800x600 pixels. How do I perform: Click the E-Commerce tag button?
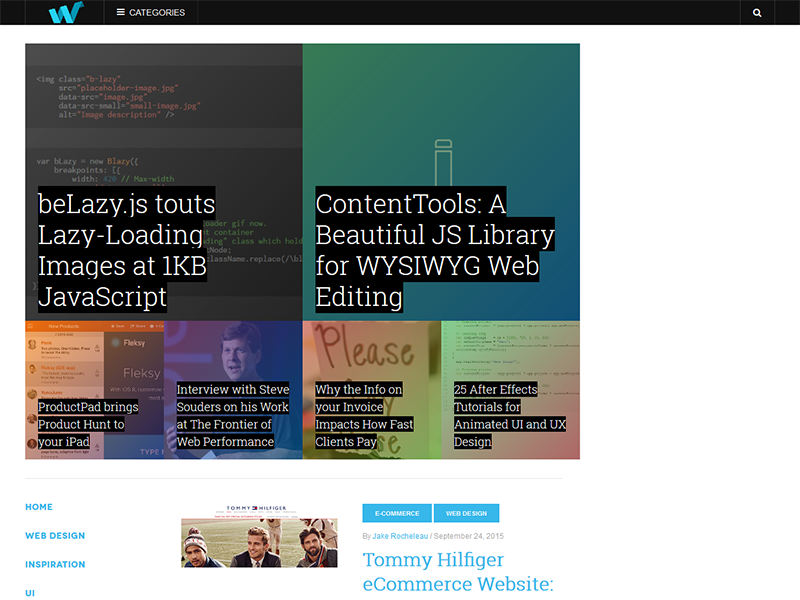[x=397, y=513]
